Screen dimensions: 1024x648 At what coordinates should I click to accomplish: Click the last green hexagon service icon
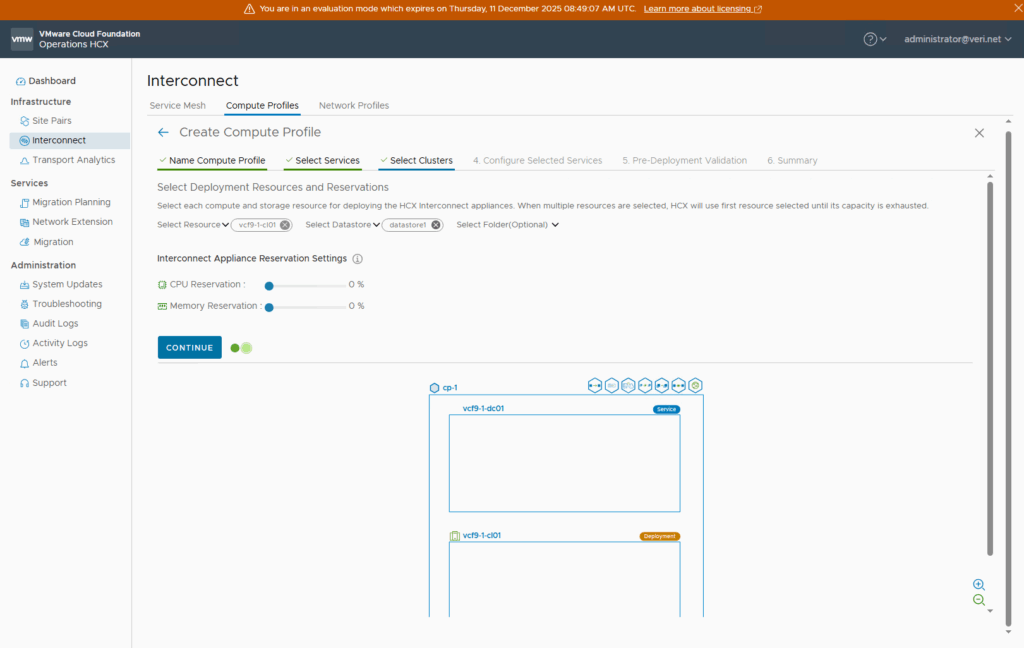[x=695, y=385]
